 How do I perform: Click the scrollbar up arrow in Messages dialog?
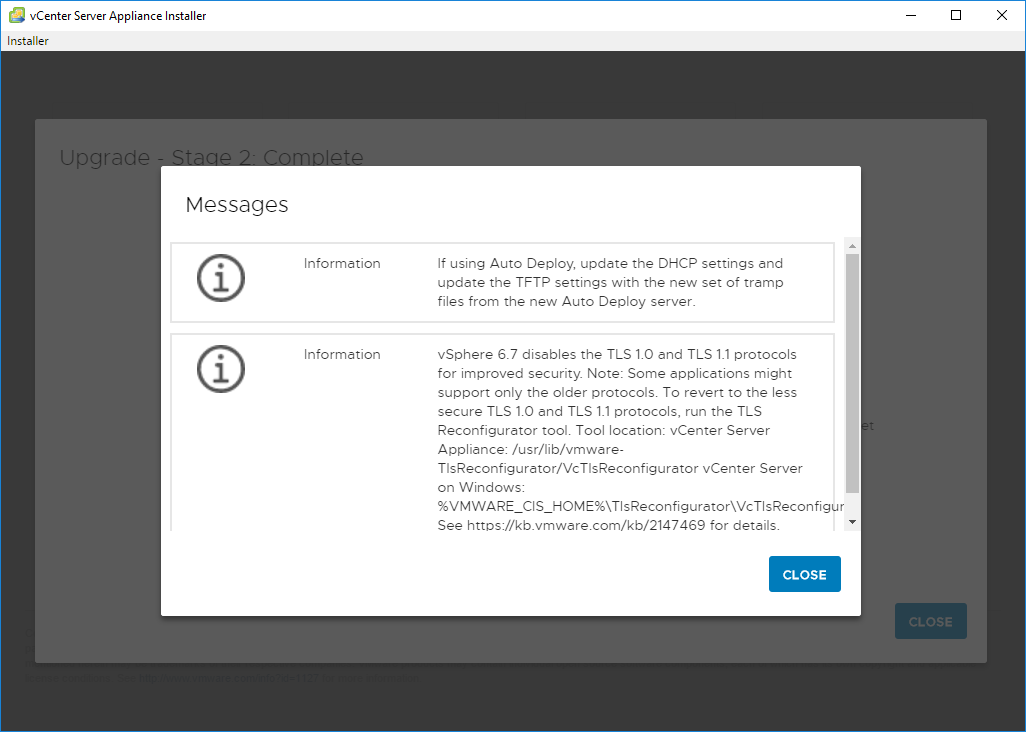(852, 245)
